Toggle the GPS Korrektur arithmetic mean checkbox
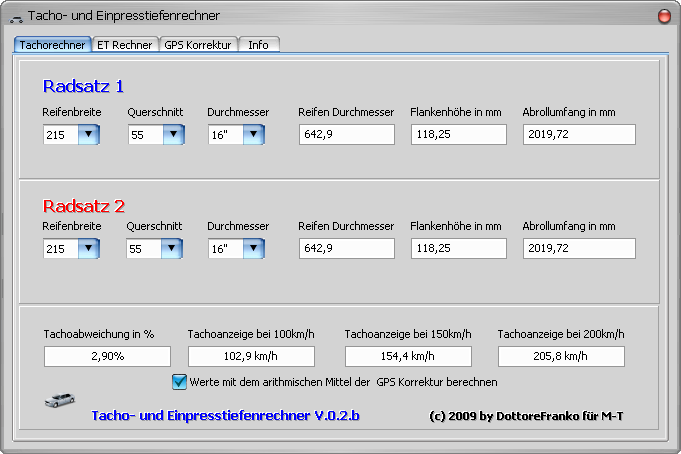 pos(179,382)
